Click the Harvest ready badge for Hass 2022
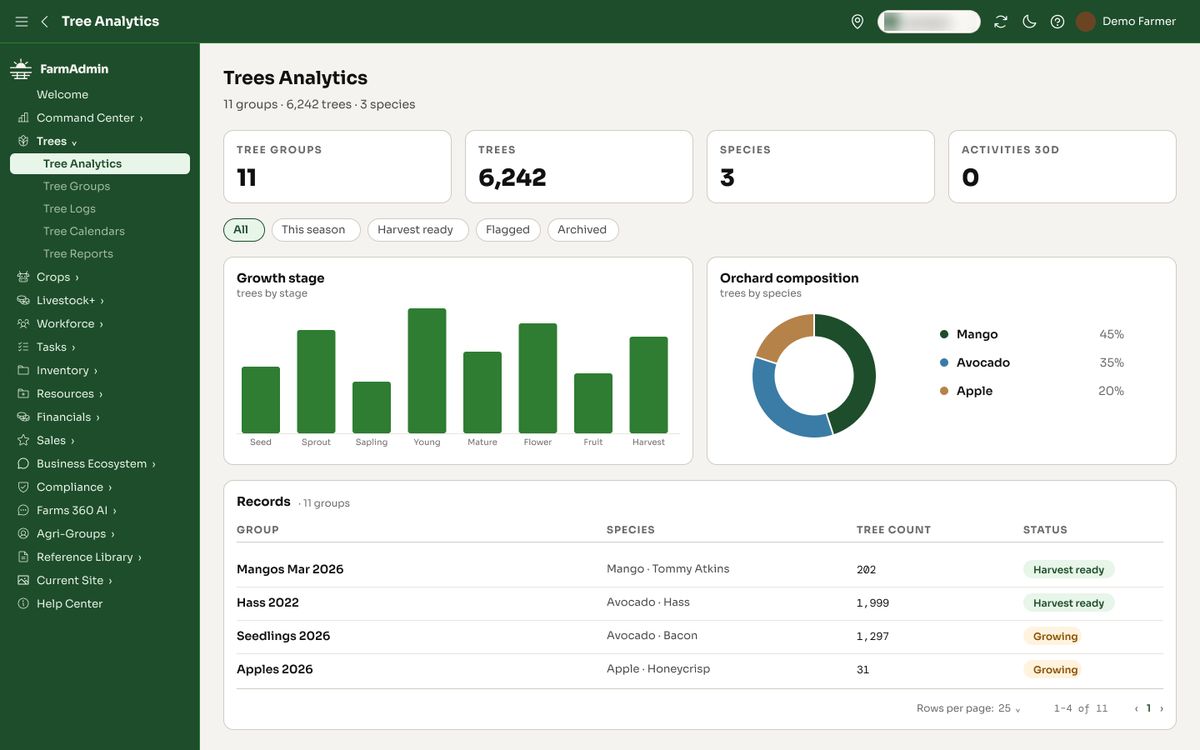 coord(1069,603)
